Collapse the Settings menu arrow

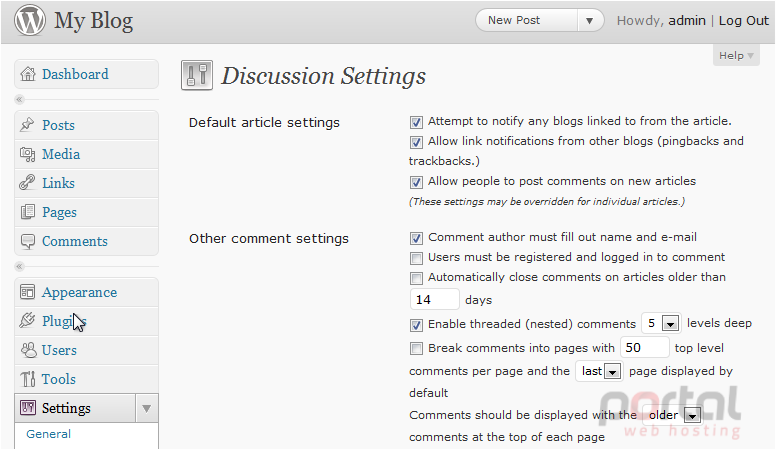click(x=146, y=408)
